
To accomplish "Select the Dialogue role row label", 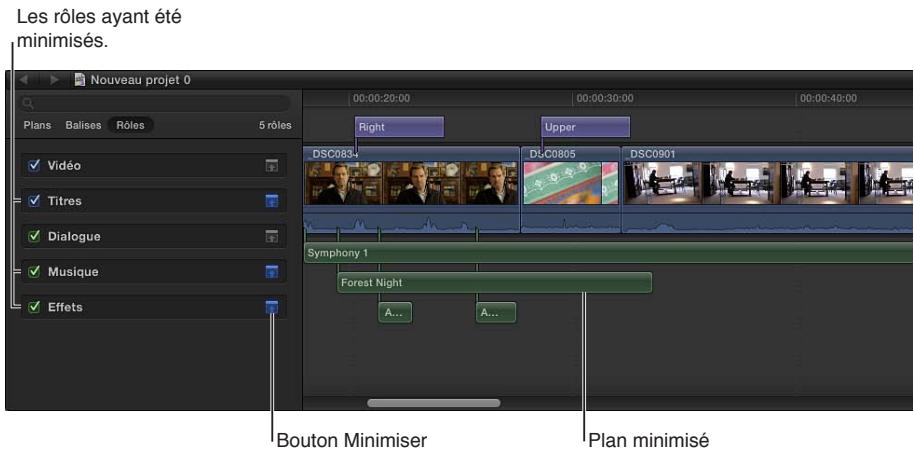I will click(x=74, y=237).
